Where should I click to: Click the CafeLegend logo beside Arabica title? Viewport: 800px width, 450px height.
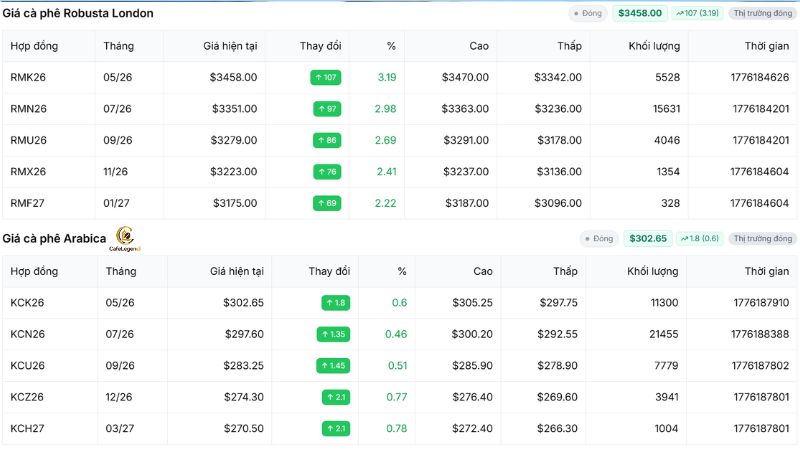point(124,239)
